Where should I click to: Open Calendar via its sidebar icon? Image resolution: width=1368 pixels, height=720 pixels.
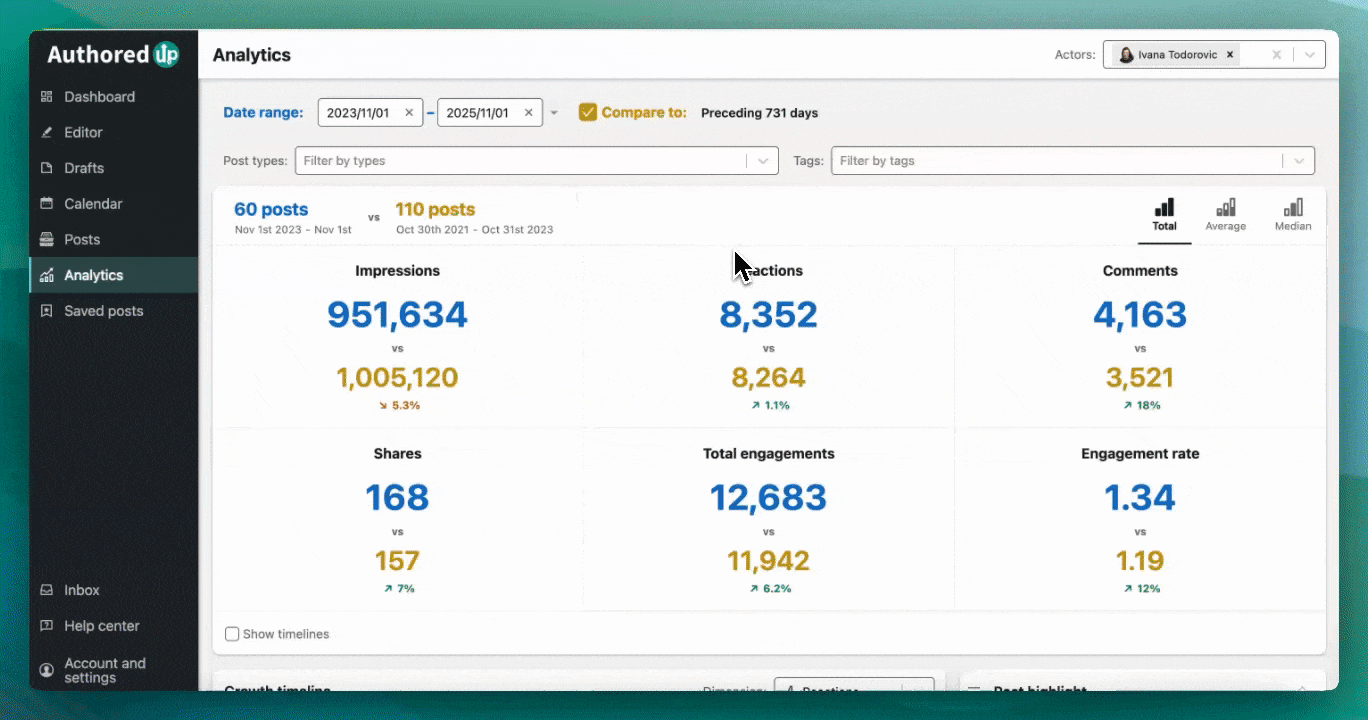(x=46, y=204)
